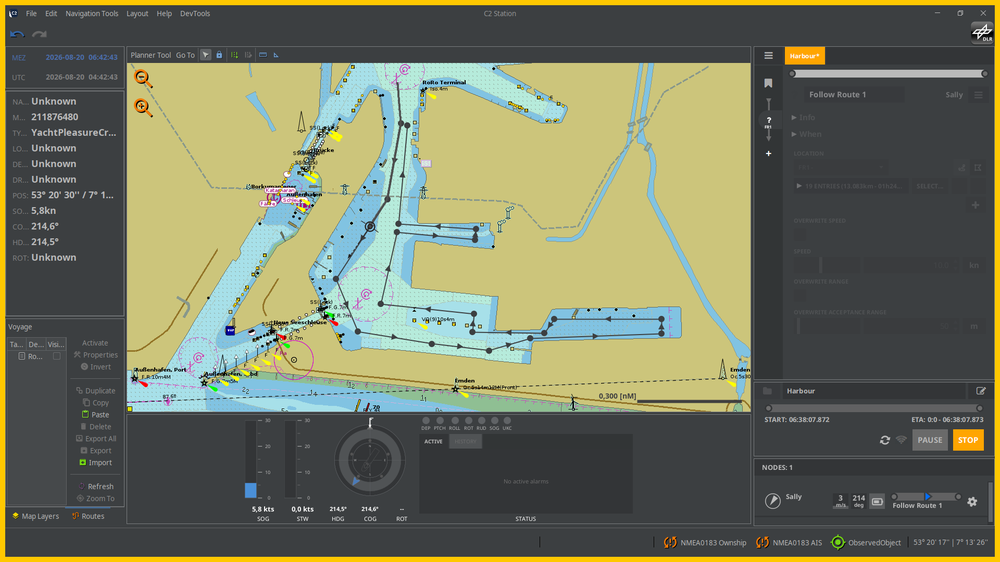Click the blue rectangle icon in planner toolbar

(263, 55)
